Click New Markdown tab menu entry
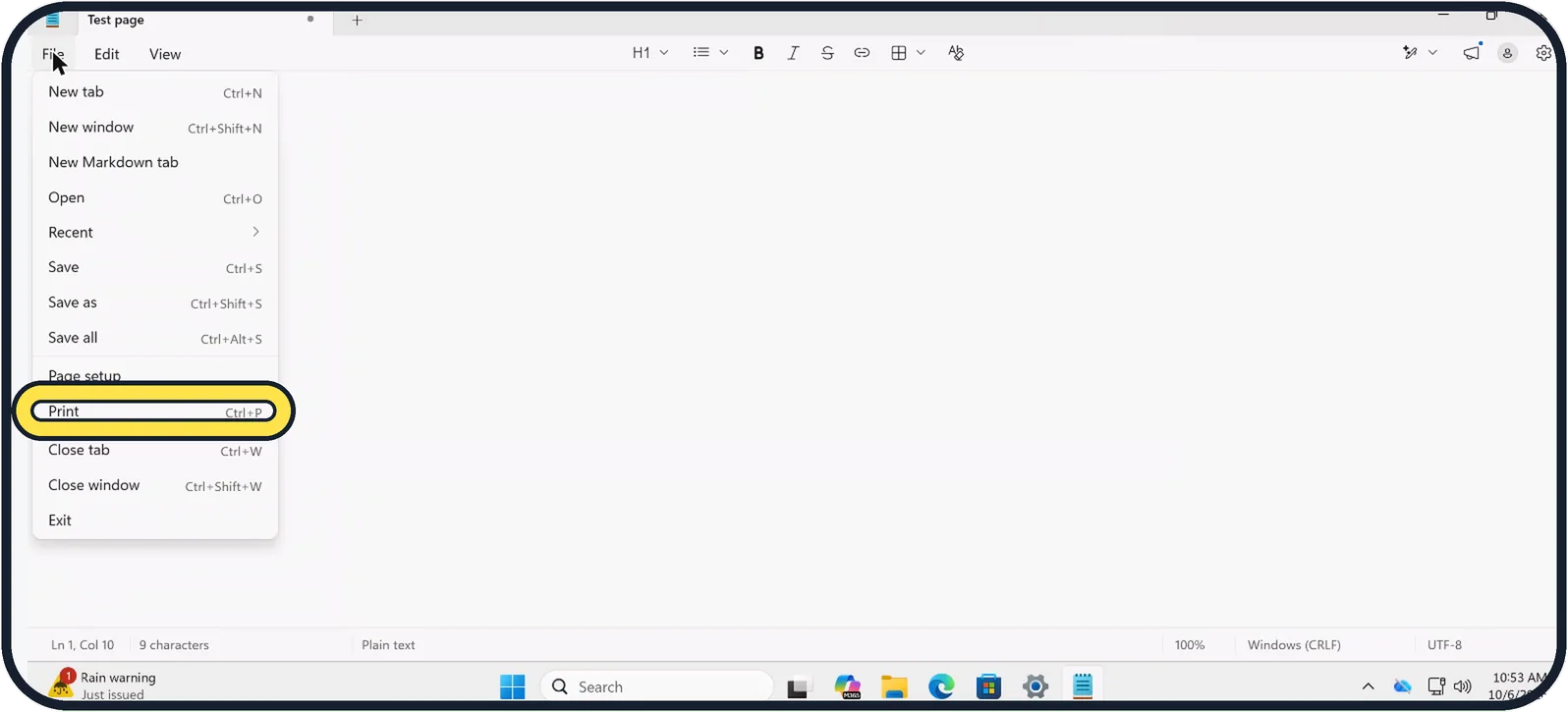The height and width of the screenshot is (712, 1568). (155, 163)
